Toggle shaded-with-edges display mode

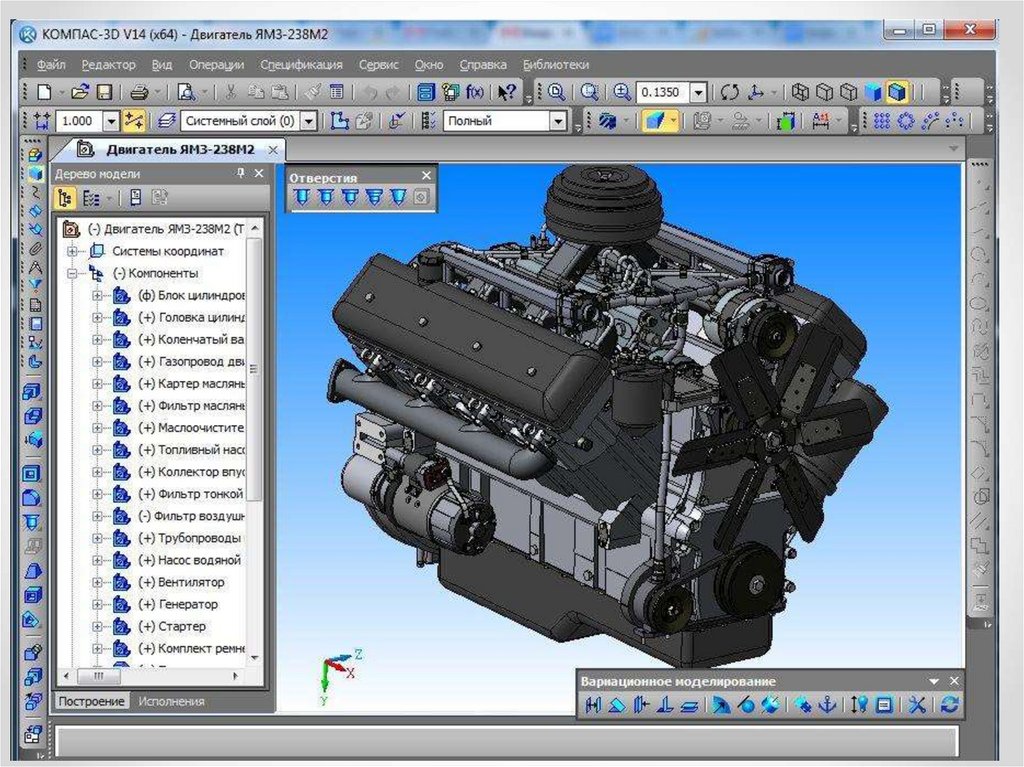pyautogui.click(x=896, y=92)
